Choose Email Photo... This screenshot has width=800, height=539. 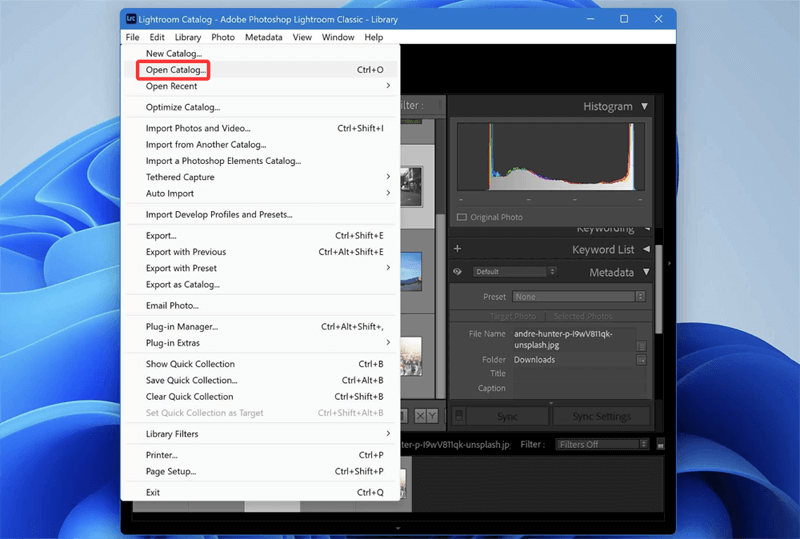[260, 305]
